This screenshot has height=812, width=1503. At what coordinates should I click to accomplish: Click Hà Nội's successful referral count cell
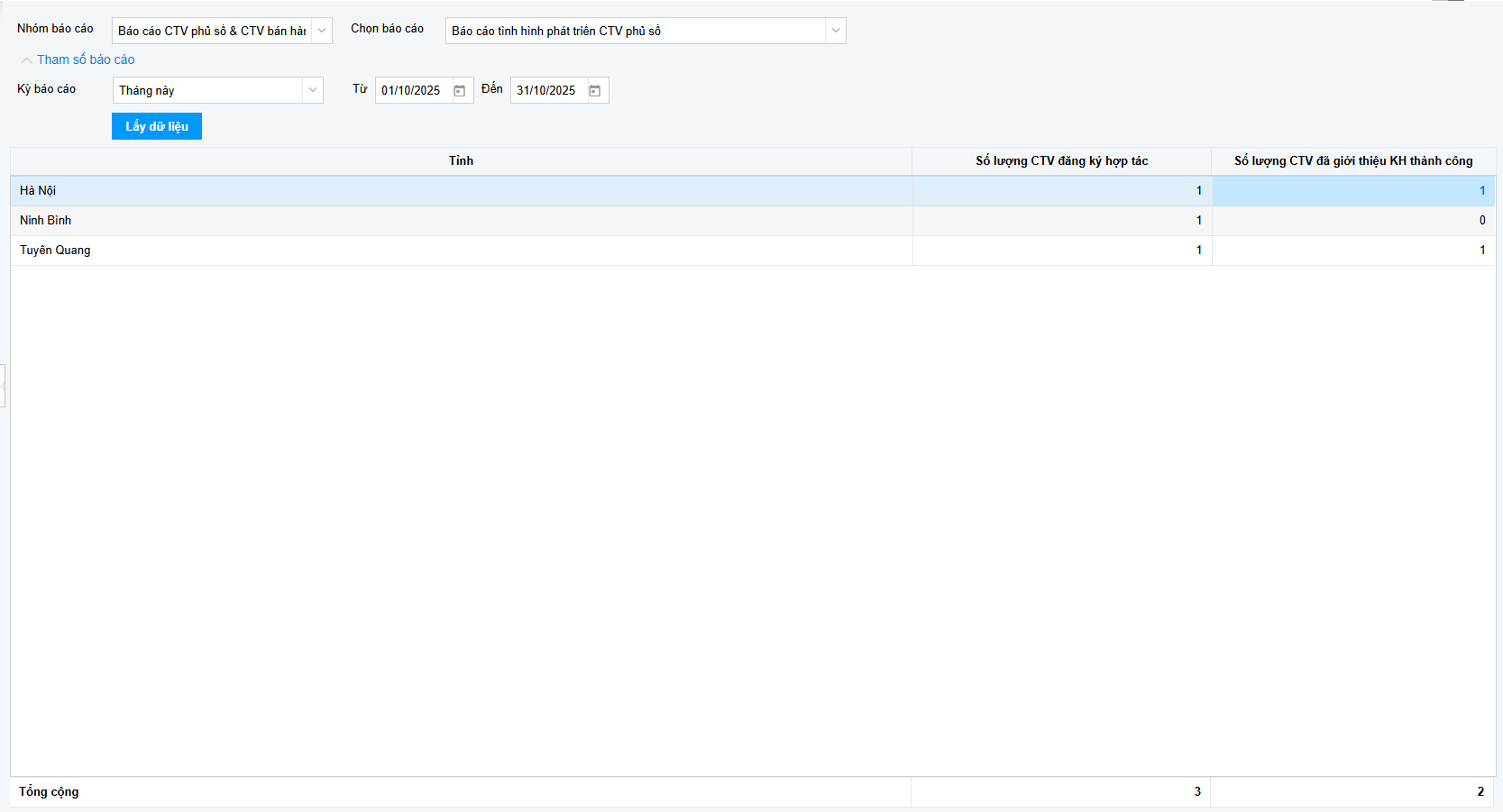1353,191
